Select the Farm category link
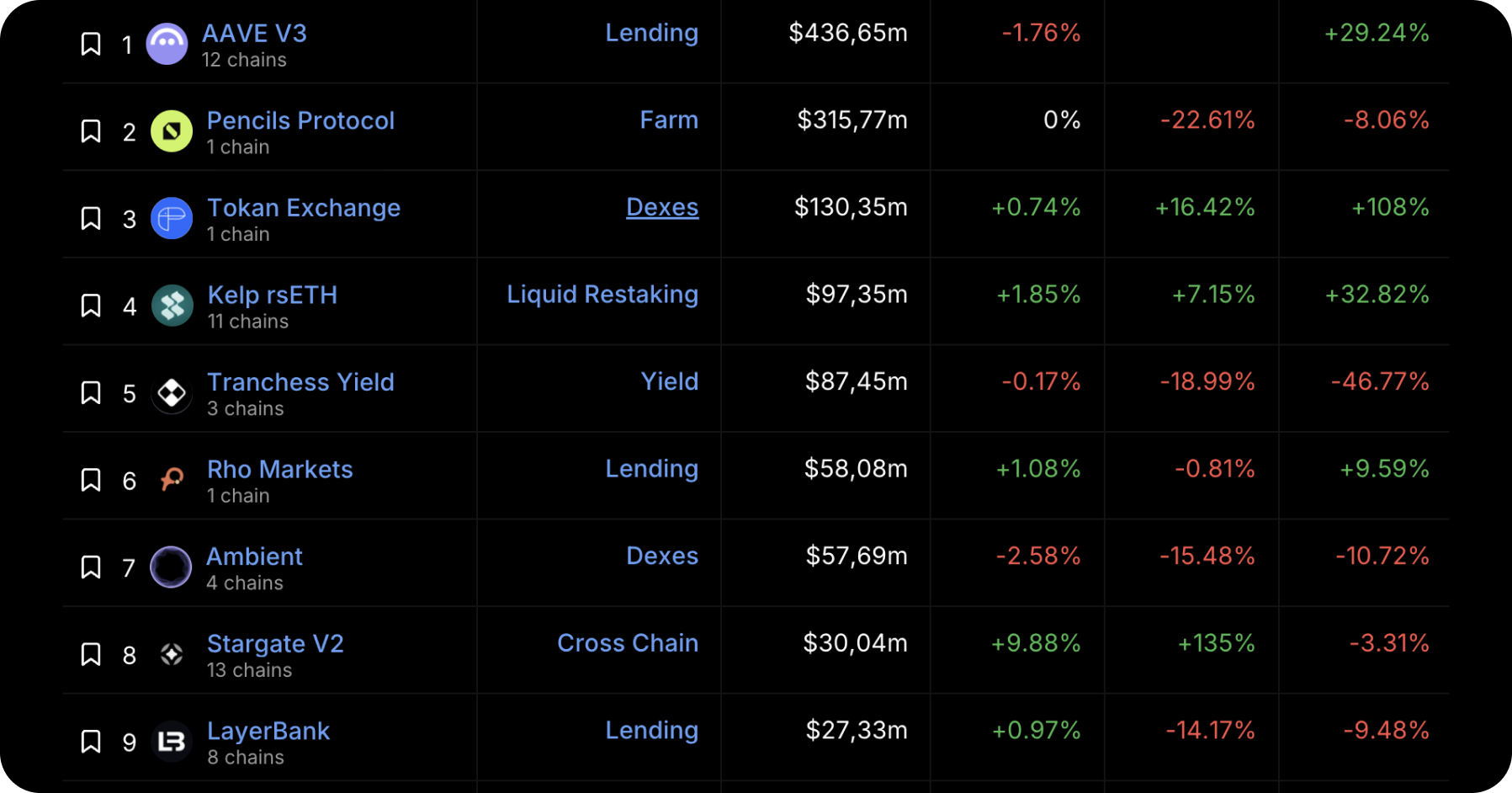 point(669,120)
